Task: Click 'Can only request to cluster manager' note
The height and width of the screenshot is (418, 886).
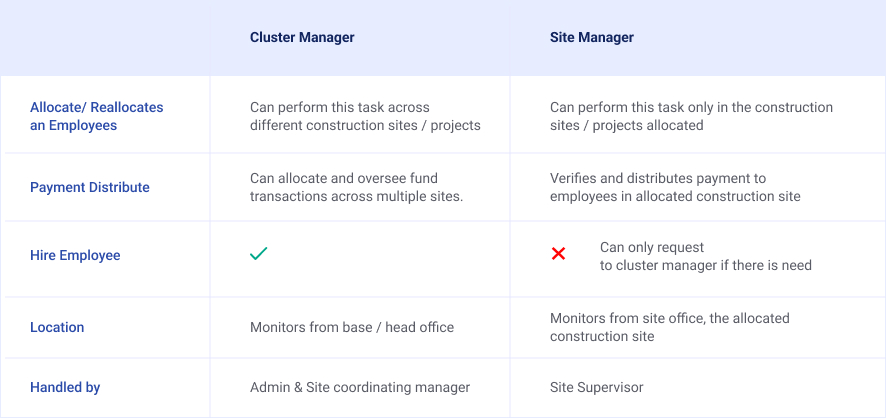Action: click(x=705, y=256)
